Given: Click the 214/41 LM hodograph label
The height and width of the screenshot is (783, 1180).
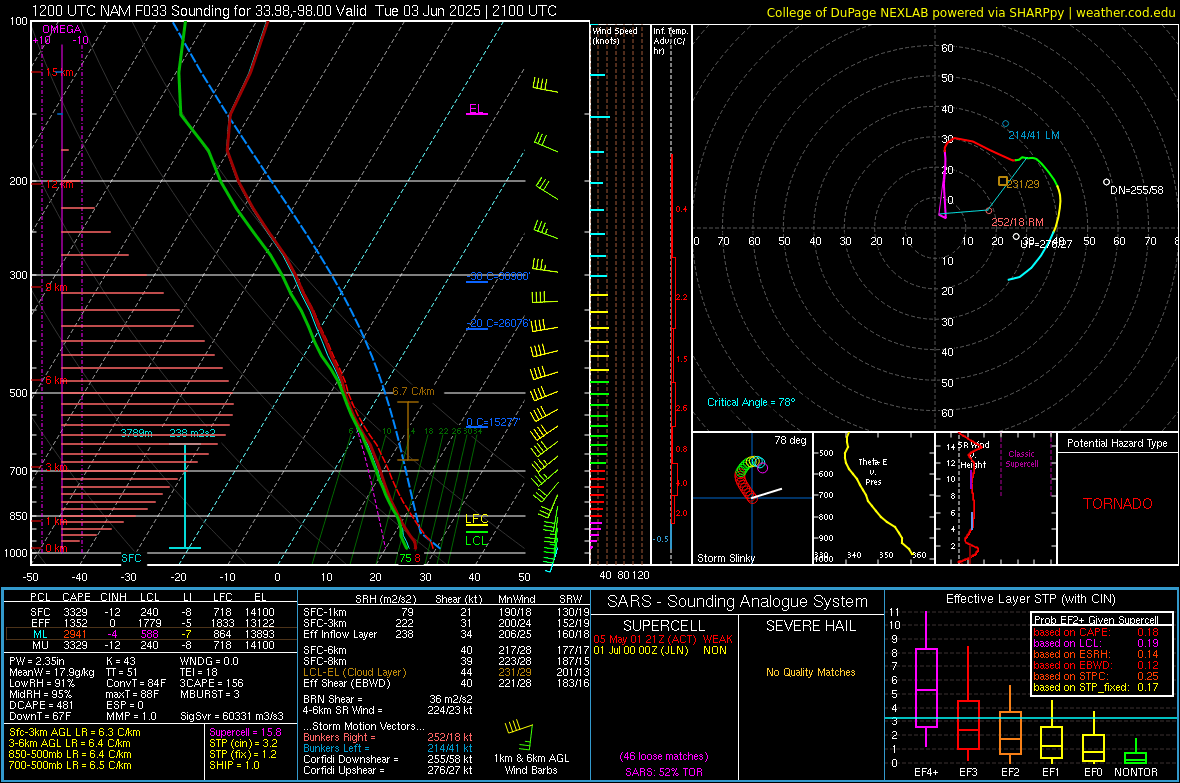Looking at the screenshot, I should pyautogui.click(x=1034, y=136).
